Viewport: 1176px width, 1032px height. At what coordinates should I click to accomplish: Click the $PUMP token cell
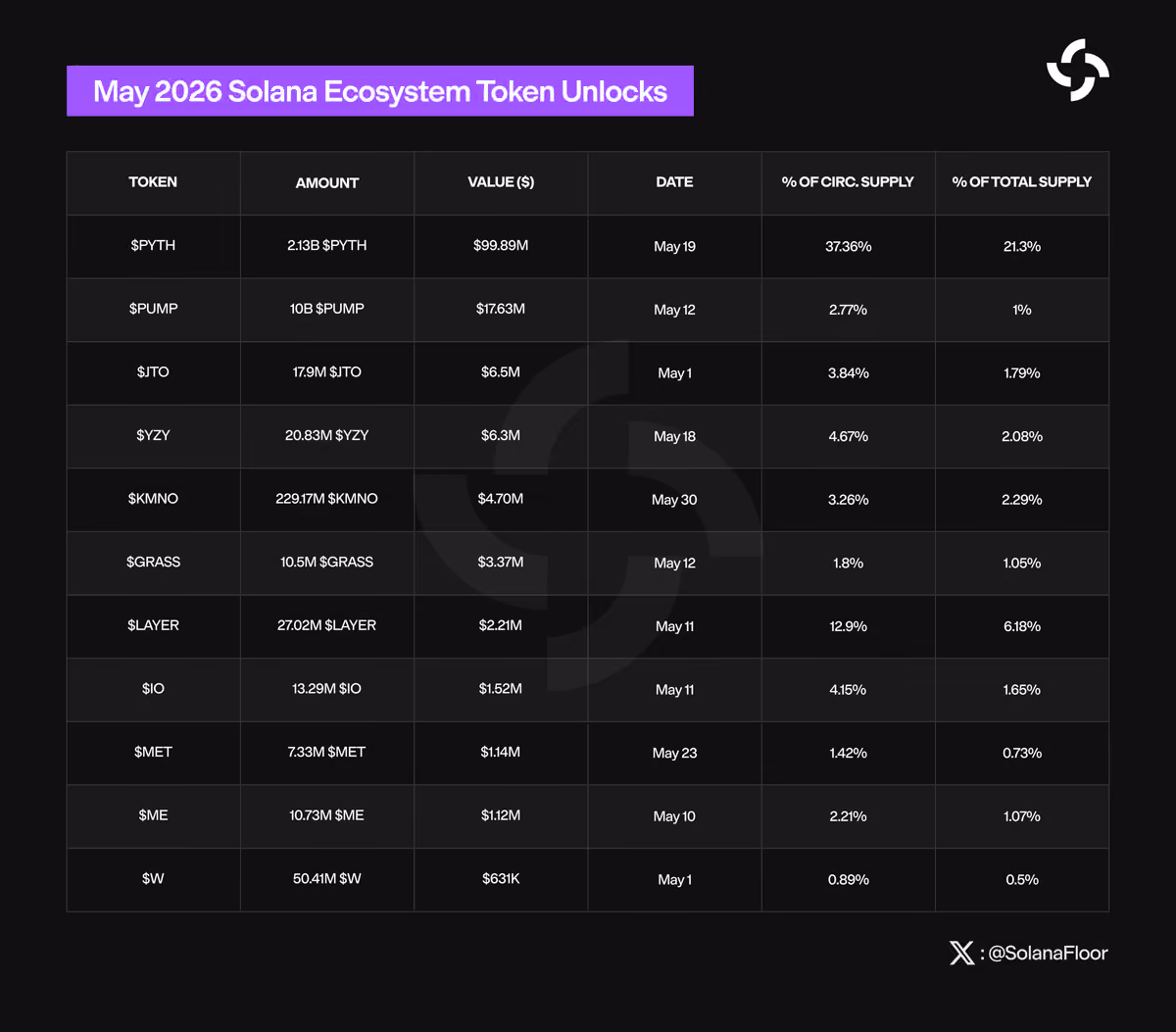click(153, 309)
